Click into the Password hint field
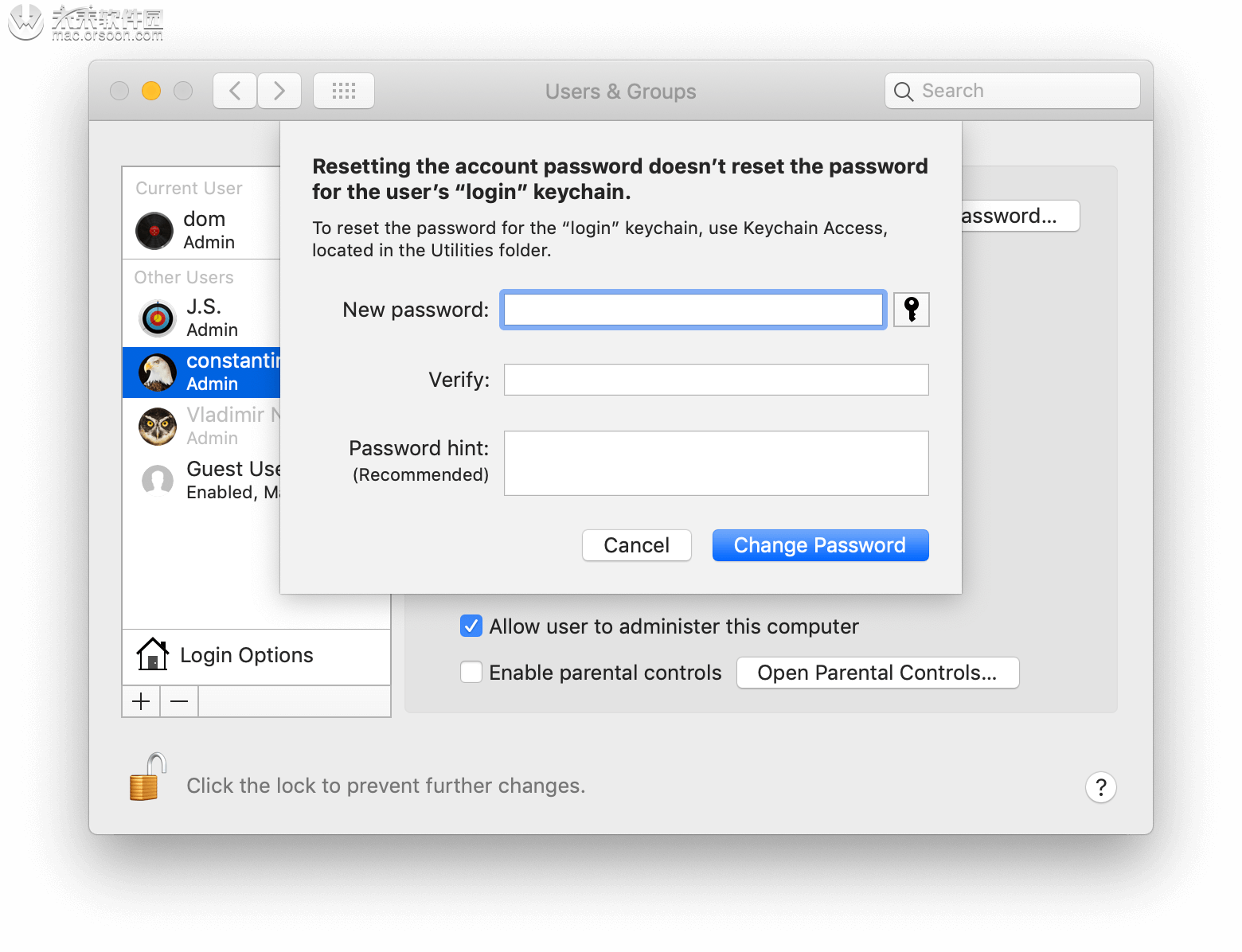 tap(717, 463)
